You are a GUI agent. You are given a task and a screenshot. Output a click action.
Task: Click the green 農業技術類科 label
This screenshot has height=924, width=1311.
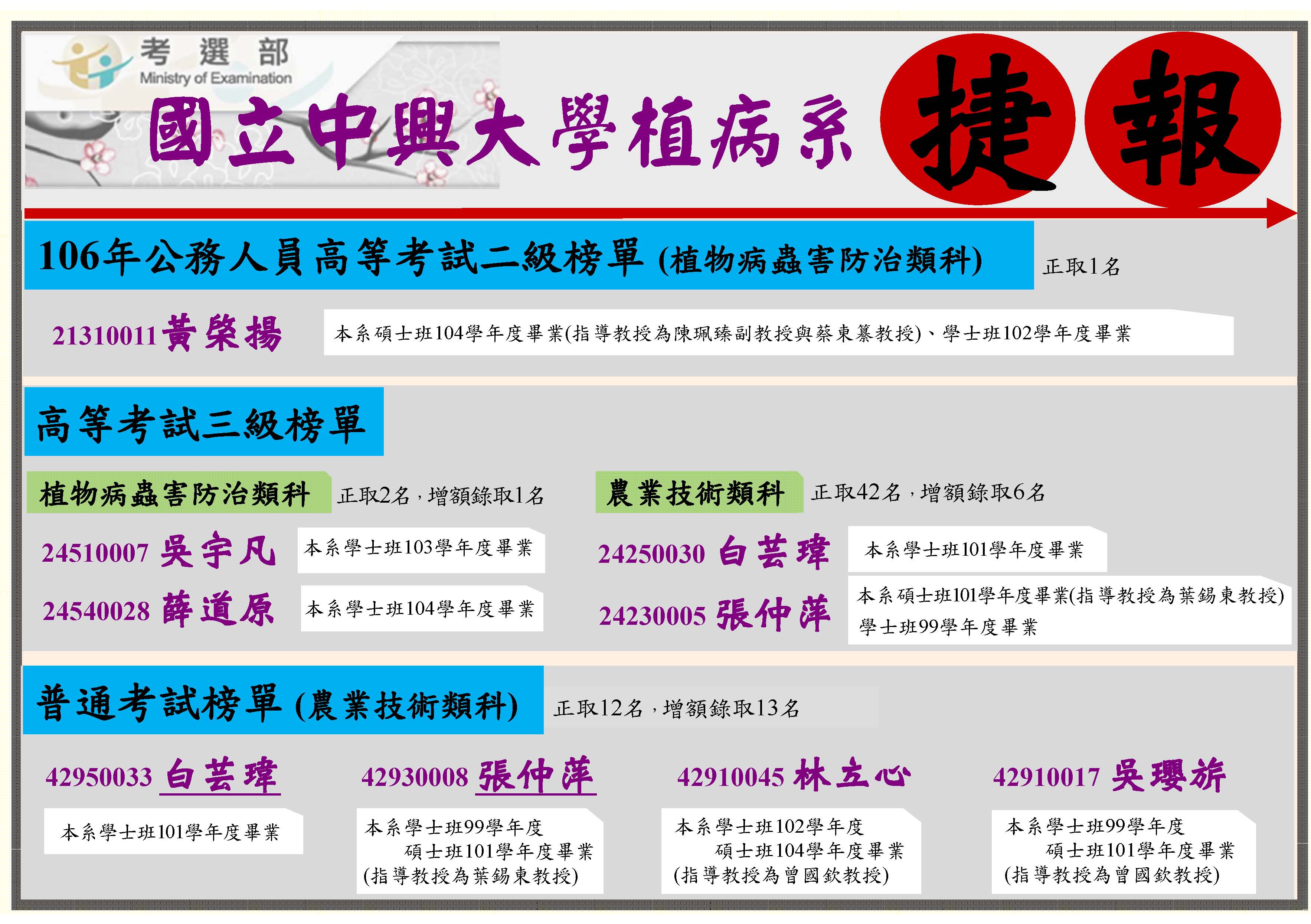[x=699, y=492]
